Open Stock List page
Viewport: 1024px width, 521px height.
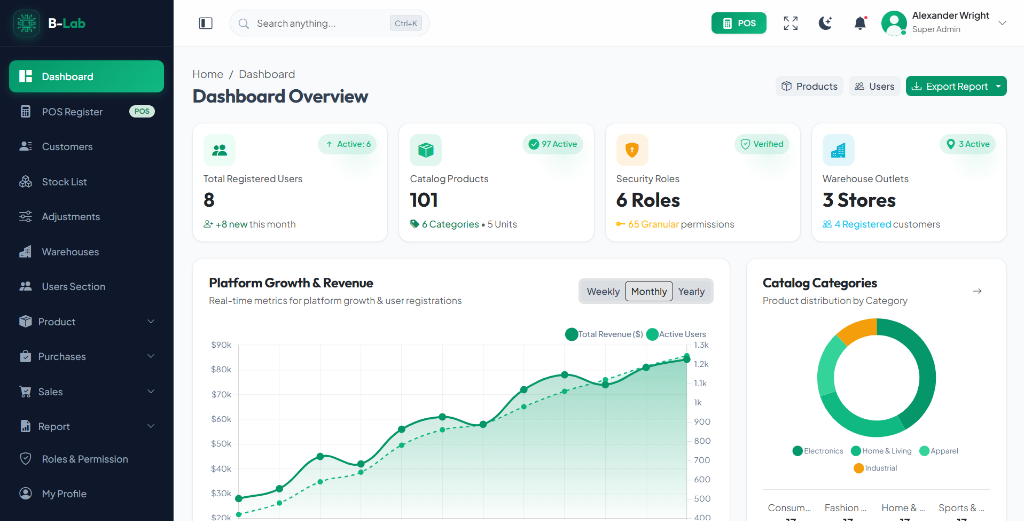(x=86, y=182)
